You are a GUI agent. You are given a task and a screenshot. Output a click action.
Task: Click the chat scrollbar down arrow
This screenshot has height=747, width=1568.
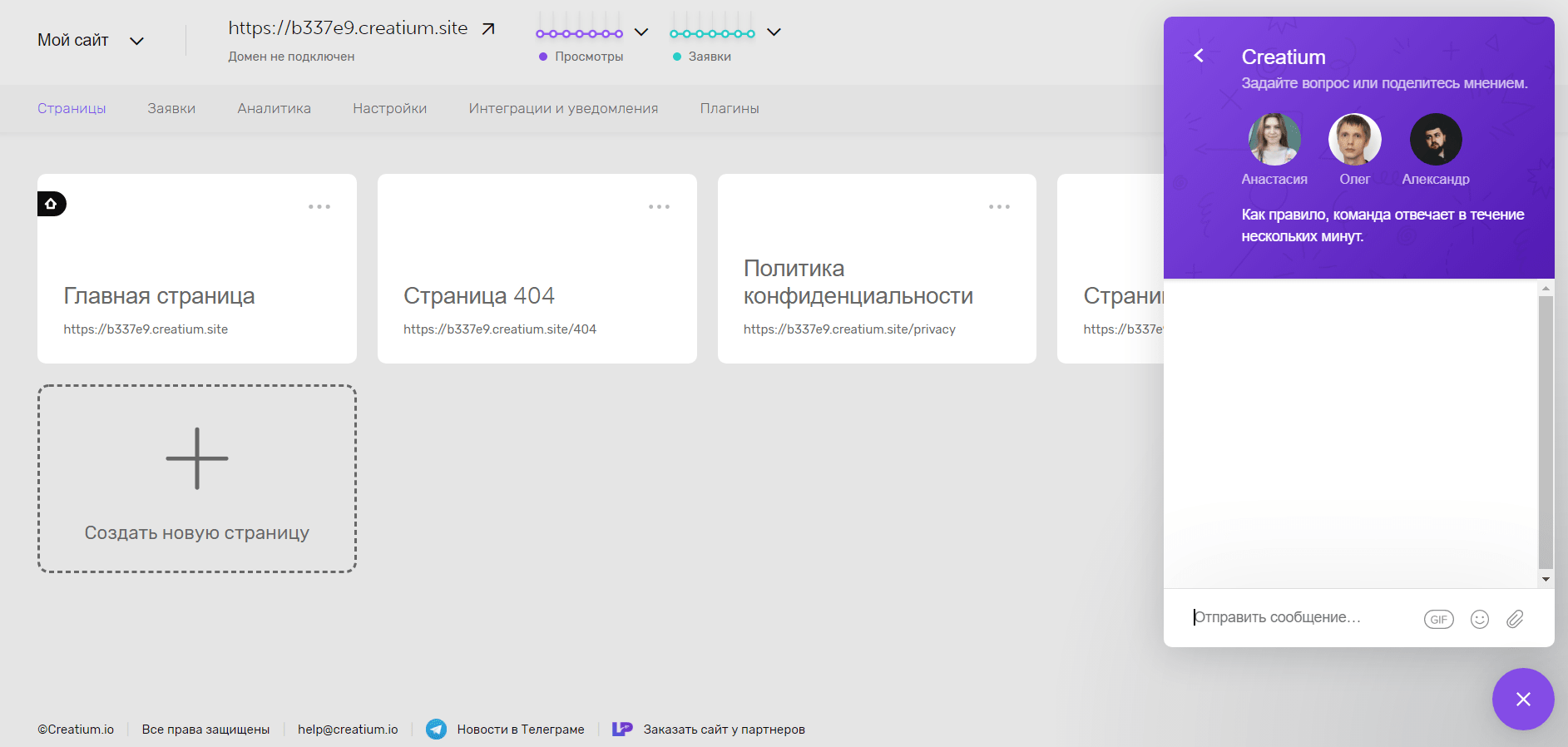click(x=1546, y=579)
